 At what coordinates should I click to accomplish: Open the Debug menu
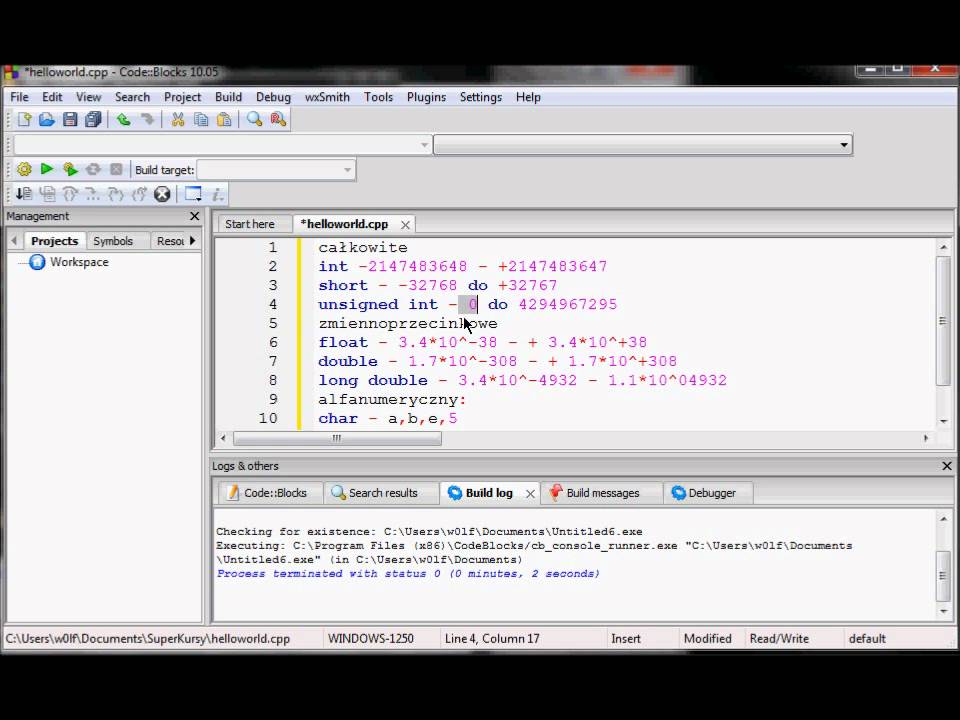(273, 97)
